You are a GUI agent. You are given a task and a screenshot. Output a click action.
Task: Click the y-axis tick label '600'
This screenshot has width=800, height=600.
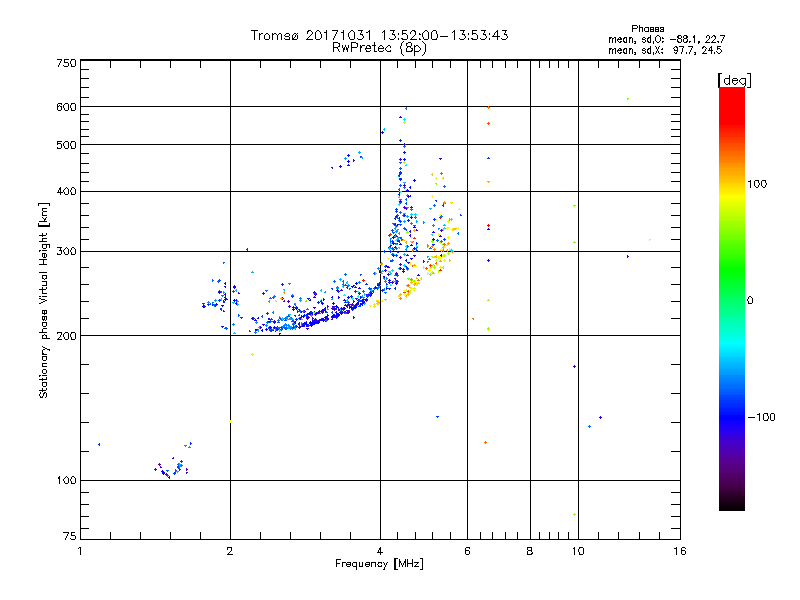click(x=67, y=107)
